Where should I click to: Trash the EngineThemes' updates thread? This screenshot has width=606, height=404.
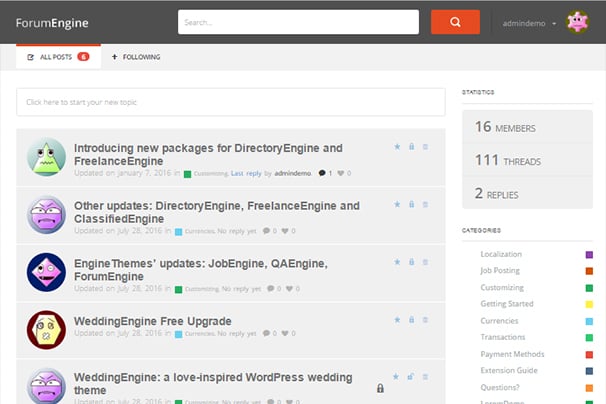coord(425,262)
